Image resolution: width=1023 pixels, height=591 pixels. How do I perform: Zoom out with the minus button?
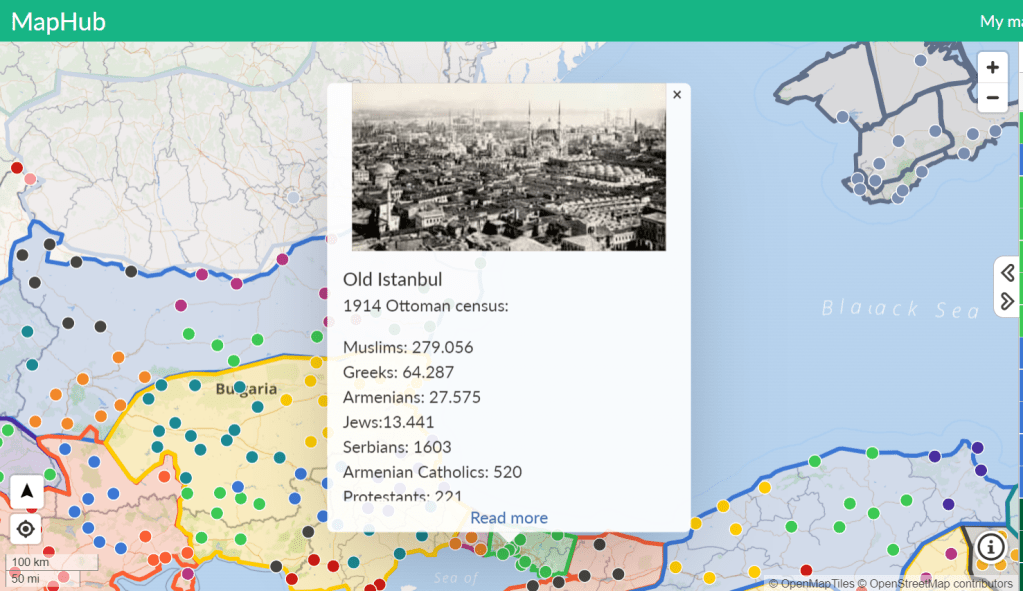(x=992, y=98)
